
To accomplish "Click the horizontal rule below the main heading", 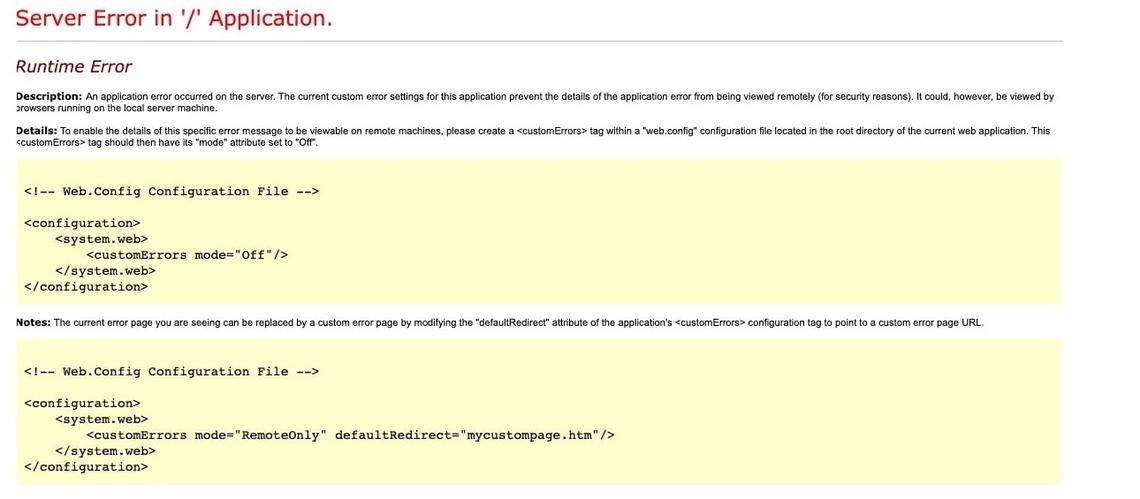I will pos(539,41).
